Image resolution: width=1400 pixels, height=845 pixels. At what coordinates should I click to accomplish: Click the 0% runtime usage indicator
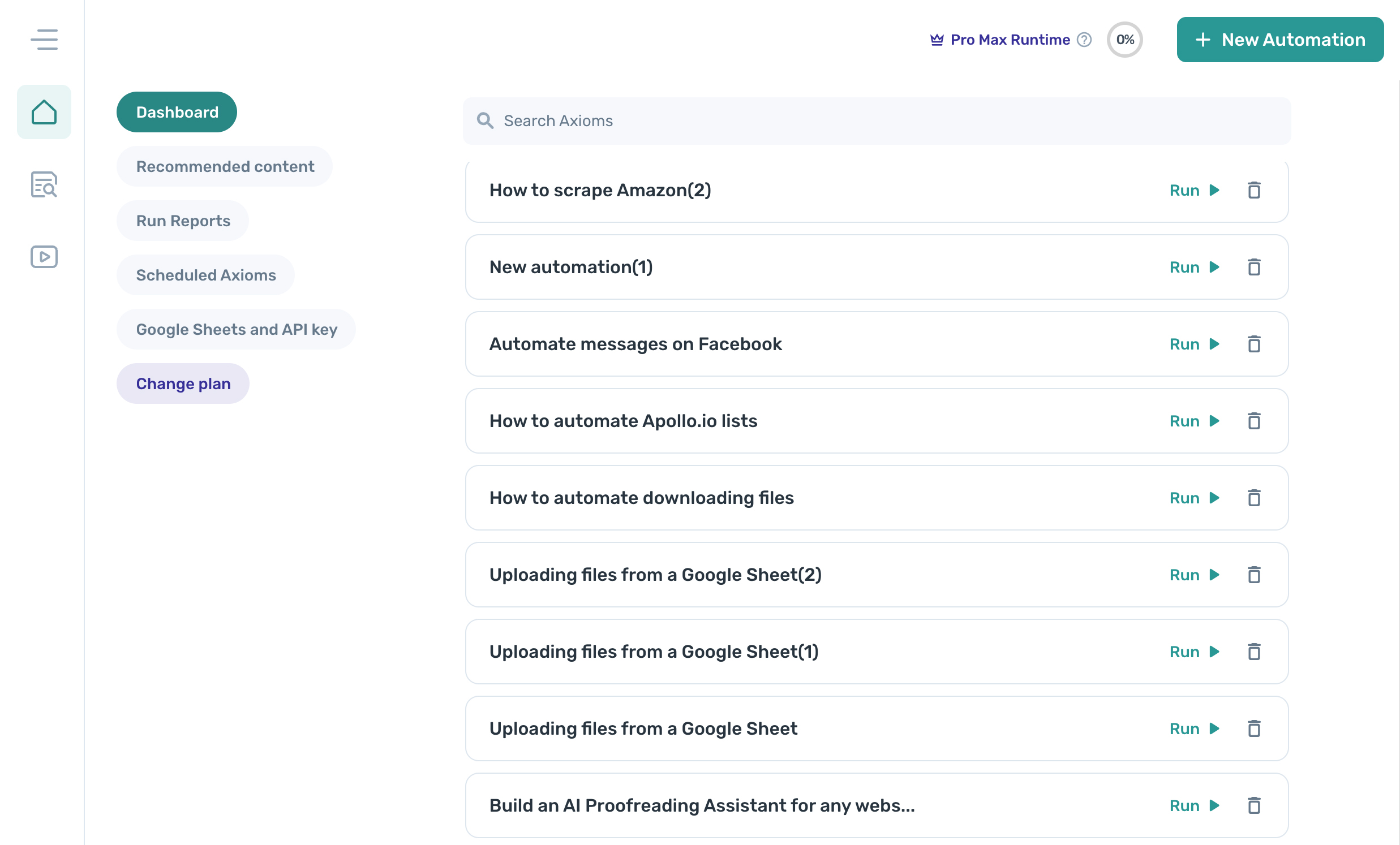coord(1124,39)
